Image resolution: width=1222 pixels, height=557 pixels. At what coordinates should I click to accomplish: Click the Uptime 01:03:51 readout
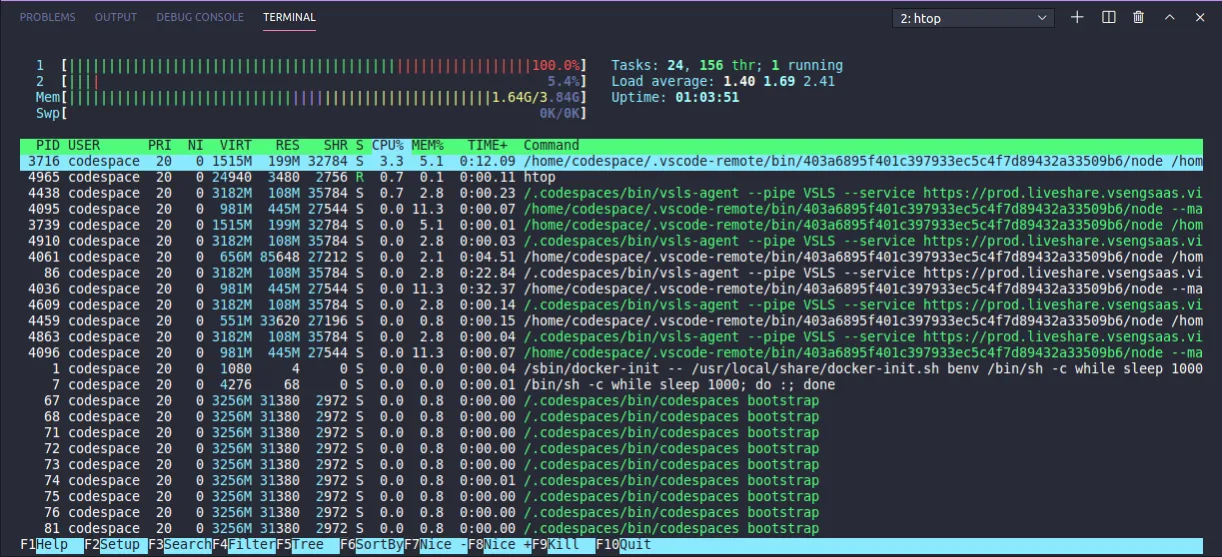(675, 97)
